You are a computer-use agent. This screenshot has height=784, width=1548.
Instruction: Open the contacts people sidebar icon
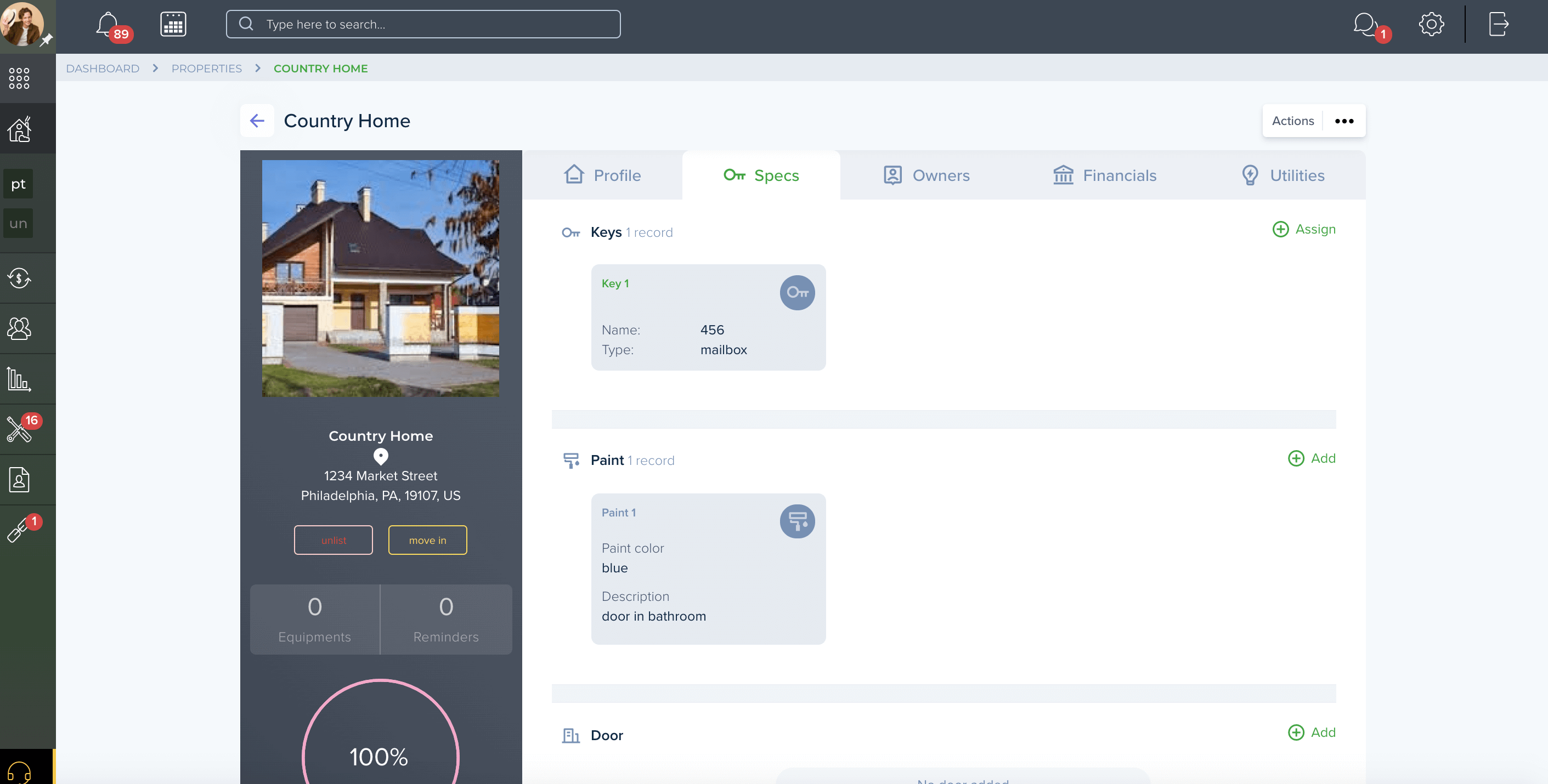[x=19, y=328]
